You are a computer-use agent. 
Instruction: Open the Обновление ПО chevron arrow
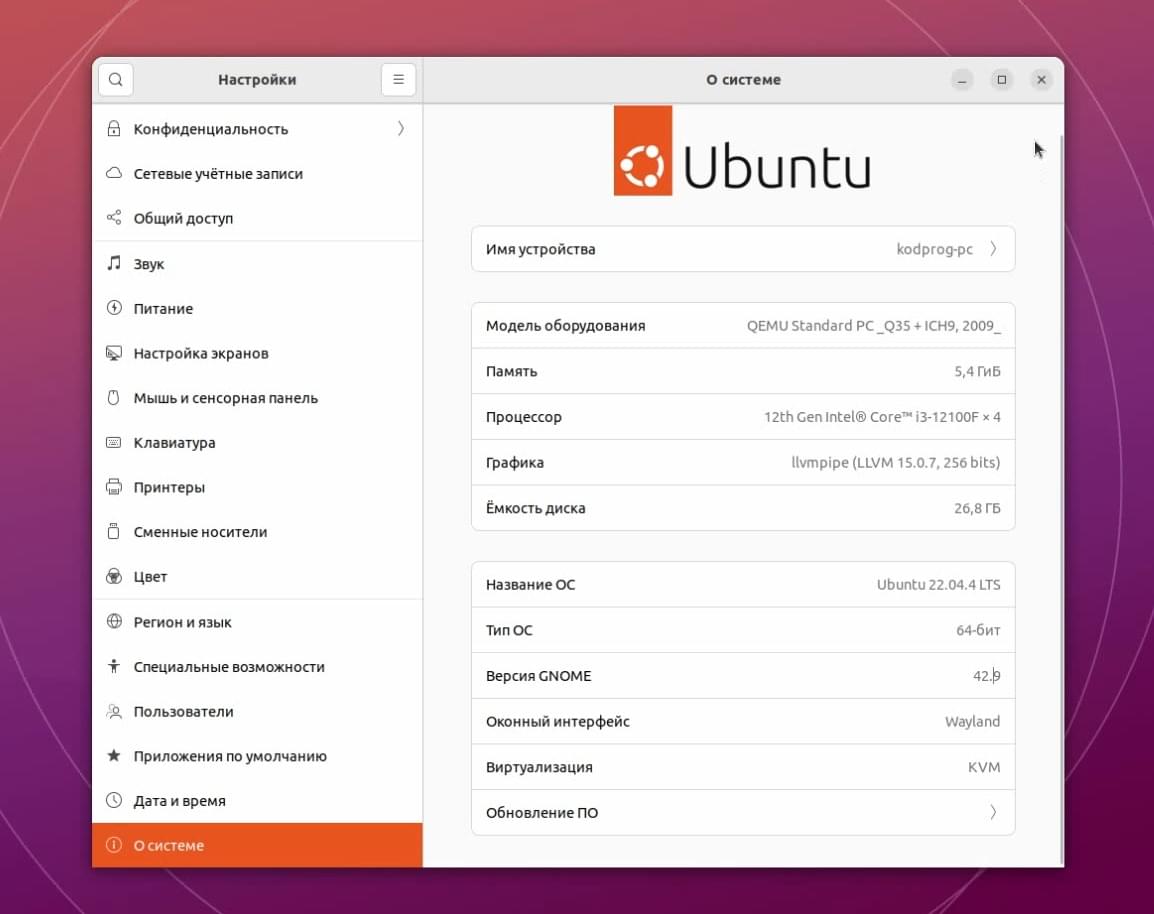click(x=993, y=812)
